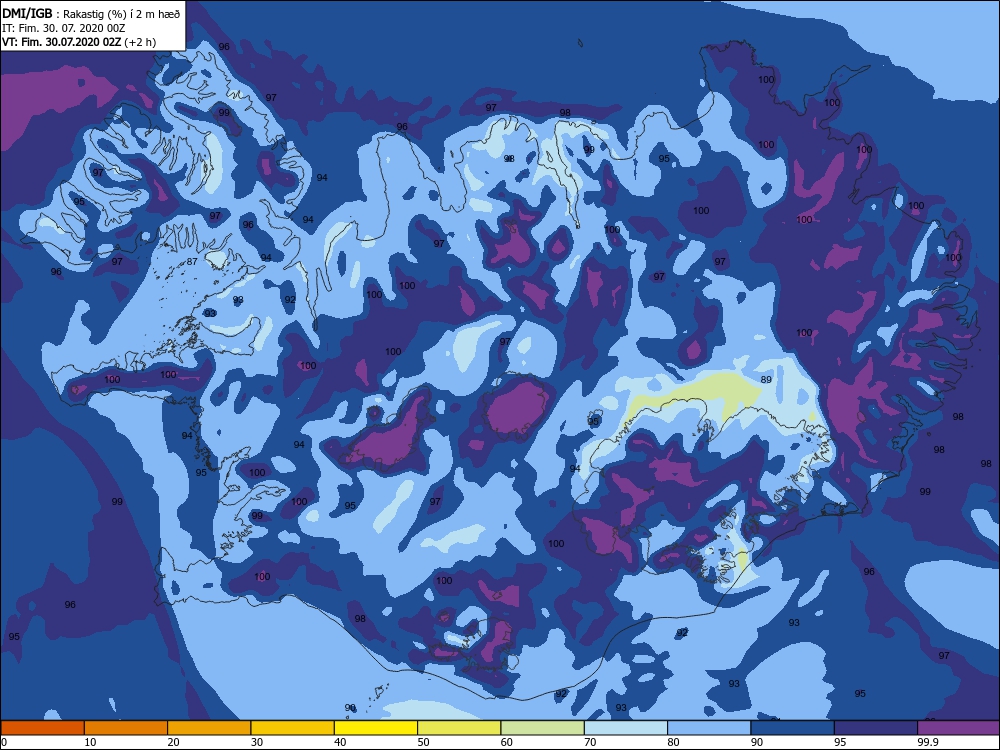The width and height of the screenshot is (1000, 750).
Task: Click the "89" humidity value on the map
Action: [767, 379]
